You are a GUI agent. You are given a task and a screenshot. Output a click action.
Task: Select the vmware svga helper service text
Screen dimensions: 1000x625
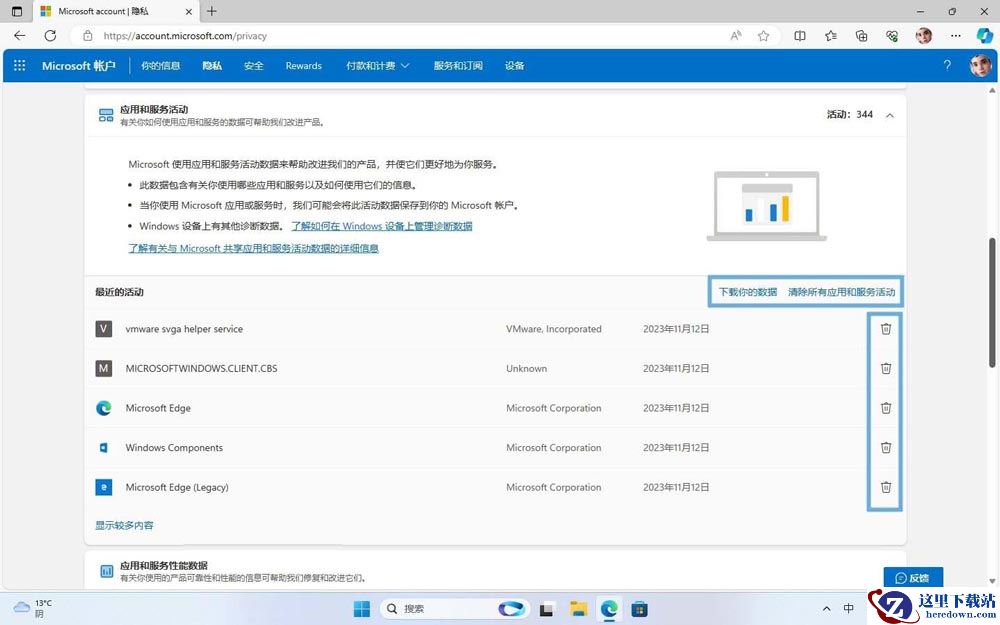click(184, 329)
